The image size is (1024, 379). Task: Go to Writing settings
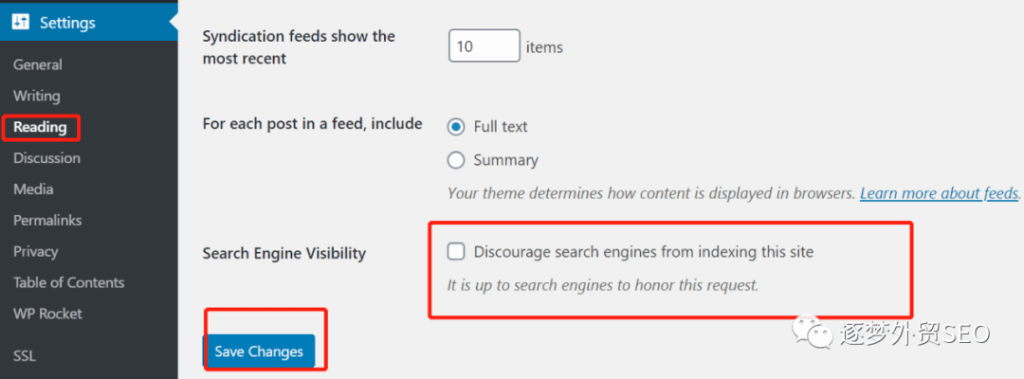coord(37,96)
